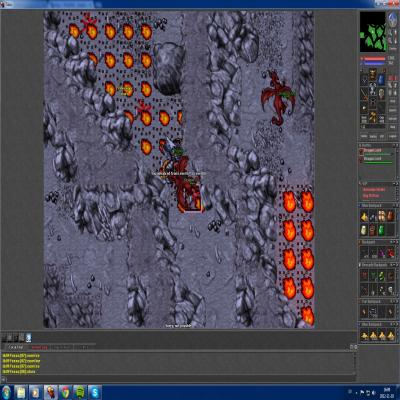Open Google Chrome from taskbar
Viewport: 400px width, 400px height.
(x=65, y=392)
